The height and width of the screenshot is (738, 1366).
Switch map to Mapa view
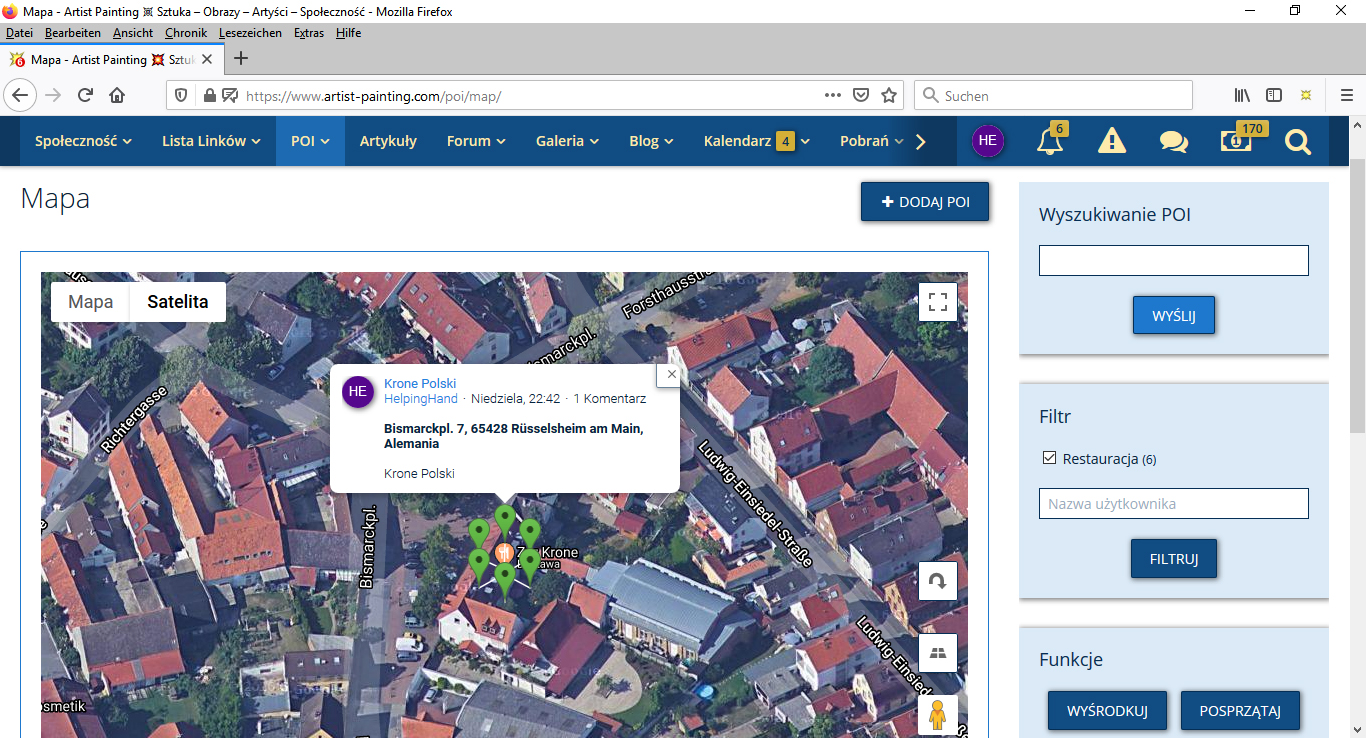pyautogui.click(x=90, y=302)
